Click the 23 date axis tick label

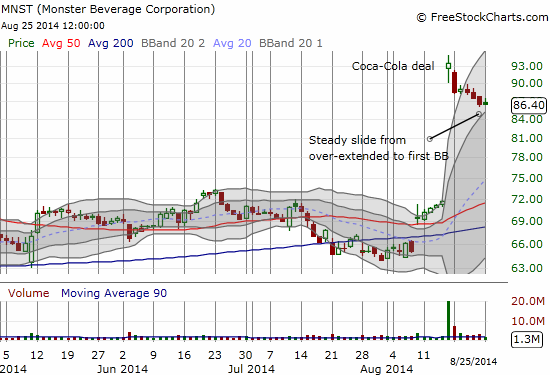pyautogui.click(x=215, y=355)
